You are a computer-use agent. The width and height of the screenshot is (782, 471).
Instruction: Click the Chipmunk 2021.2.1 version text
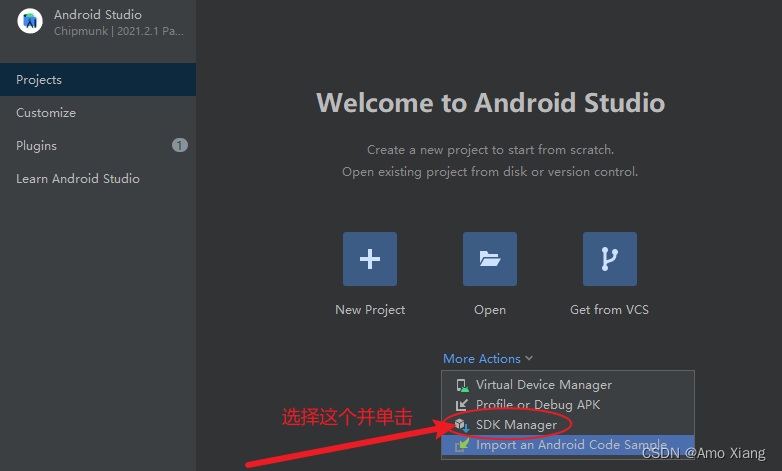coord(119,31)
